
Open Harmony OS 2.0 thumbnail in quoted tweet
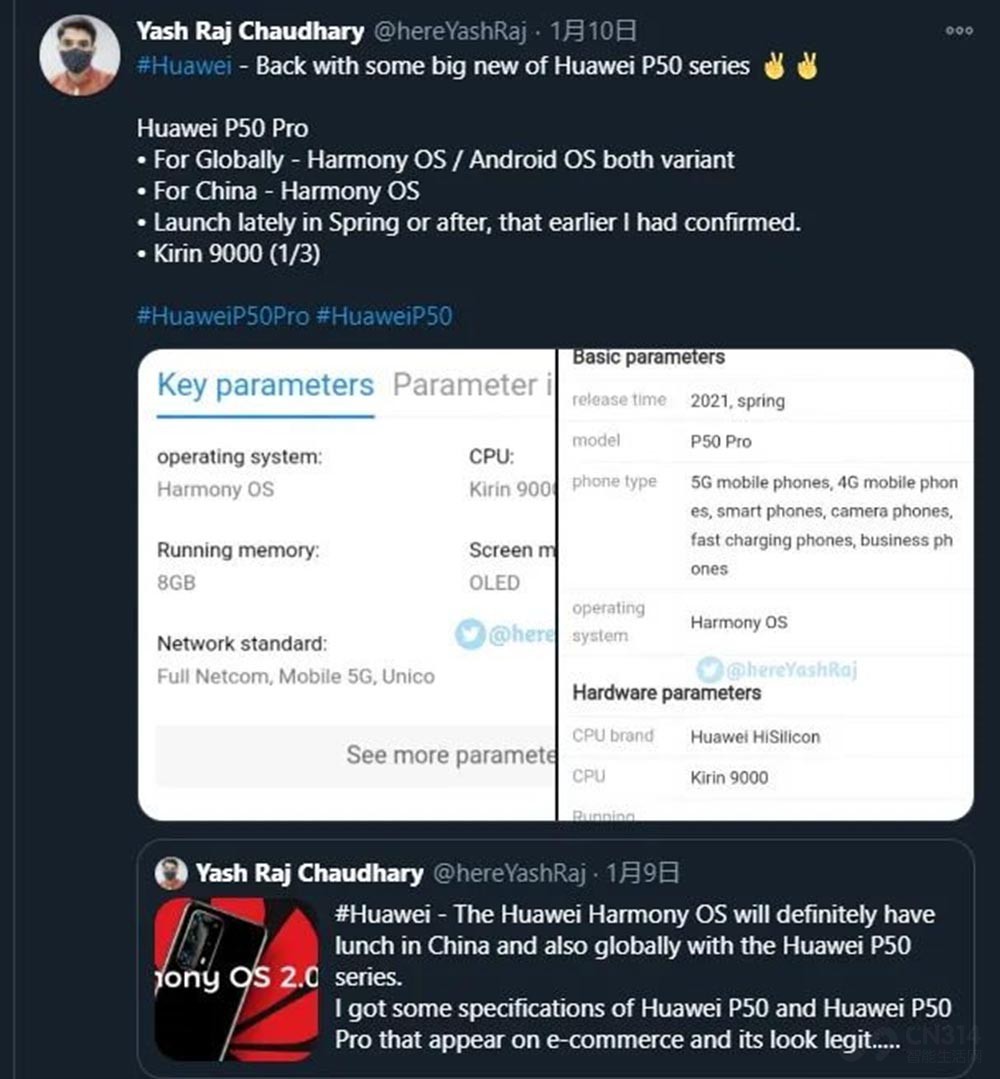pyautogui.click(x=237, y=979)
